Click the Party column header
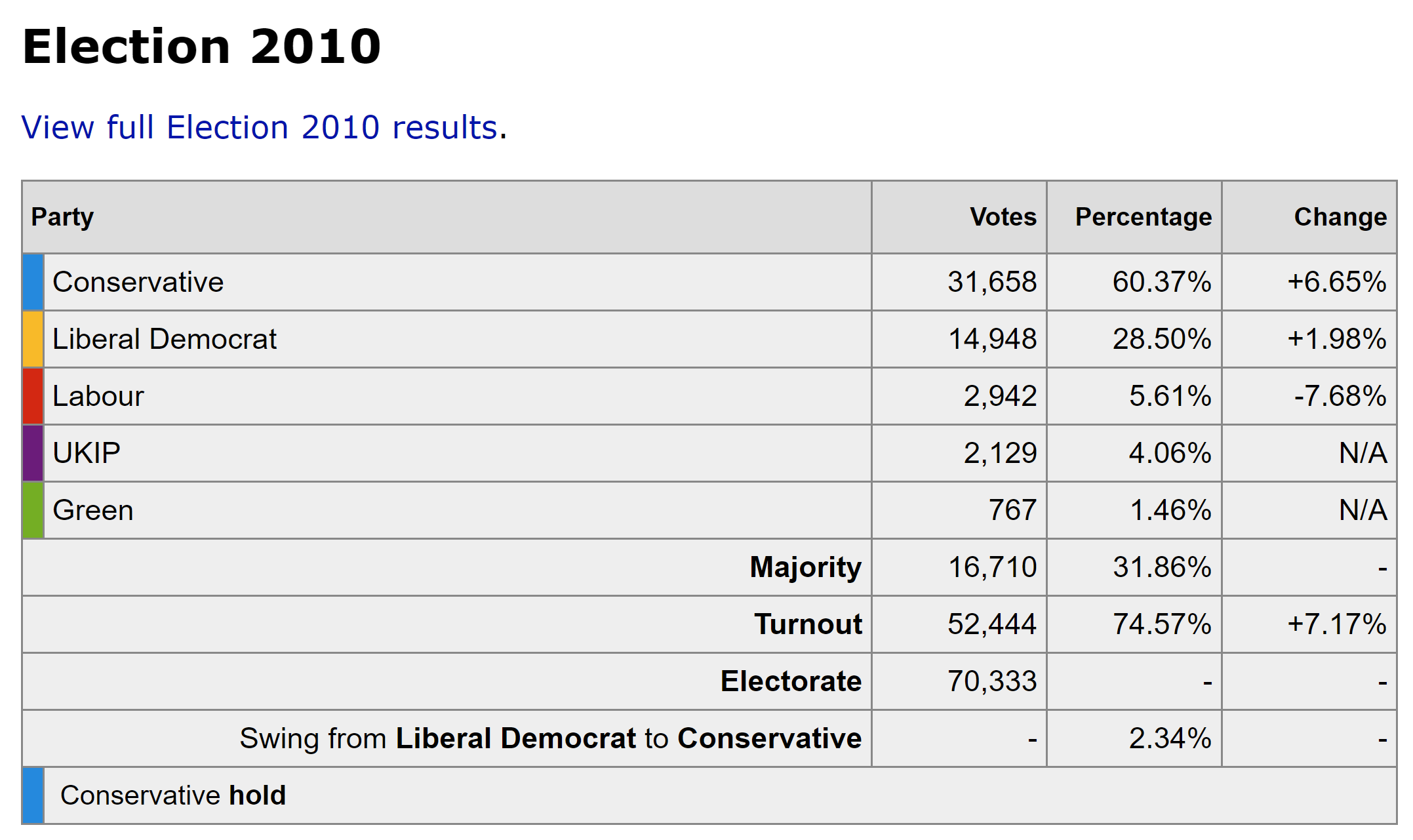 coord(63,217)
